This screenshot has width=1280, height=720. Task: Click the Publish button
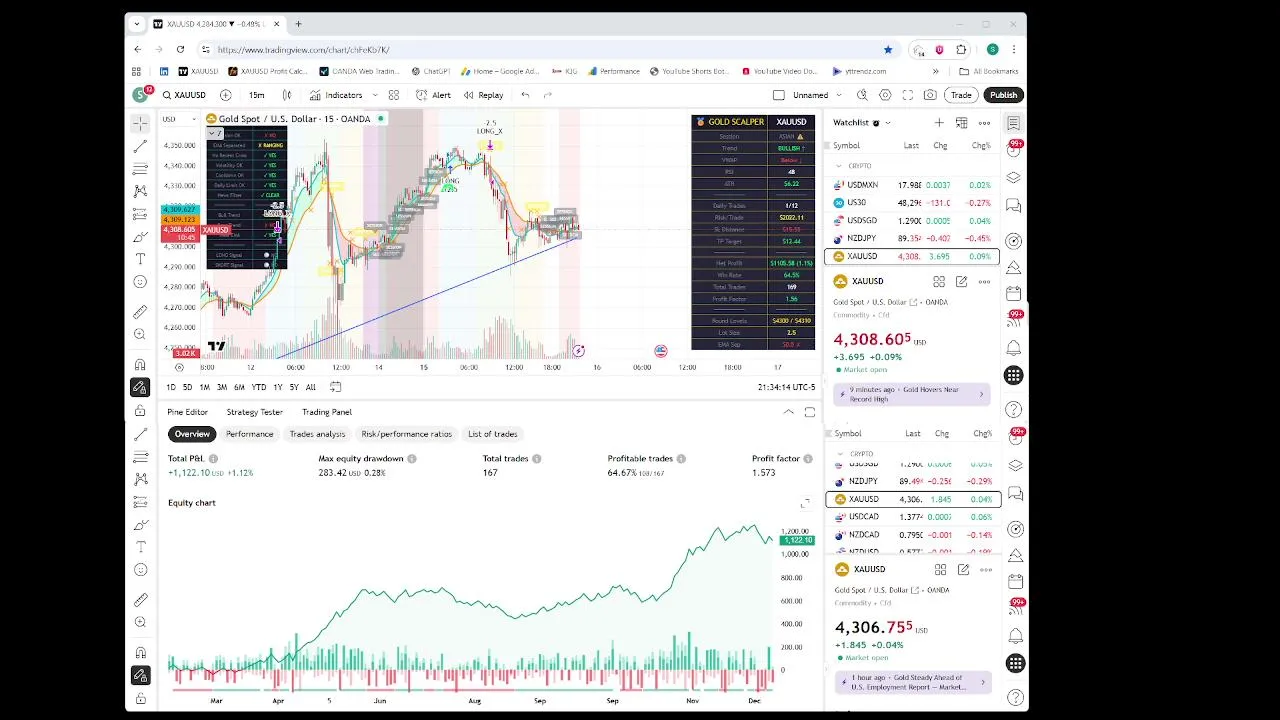click(1003, 95)
